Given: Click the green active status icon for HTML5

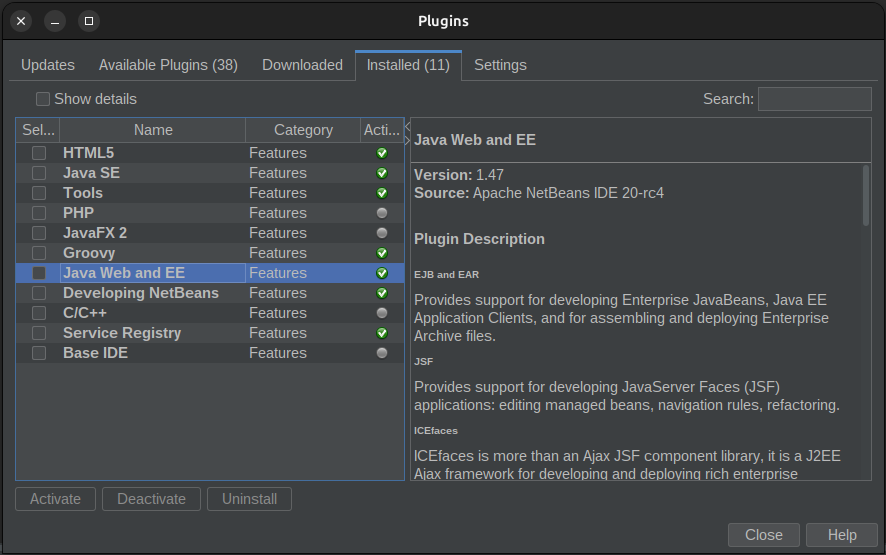Looking at the screenshot, I should click(x=381, y=153).
